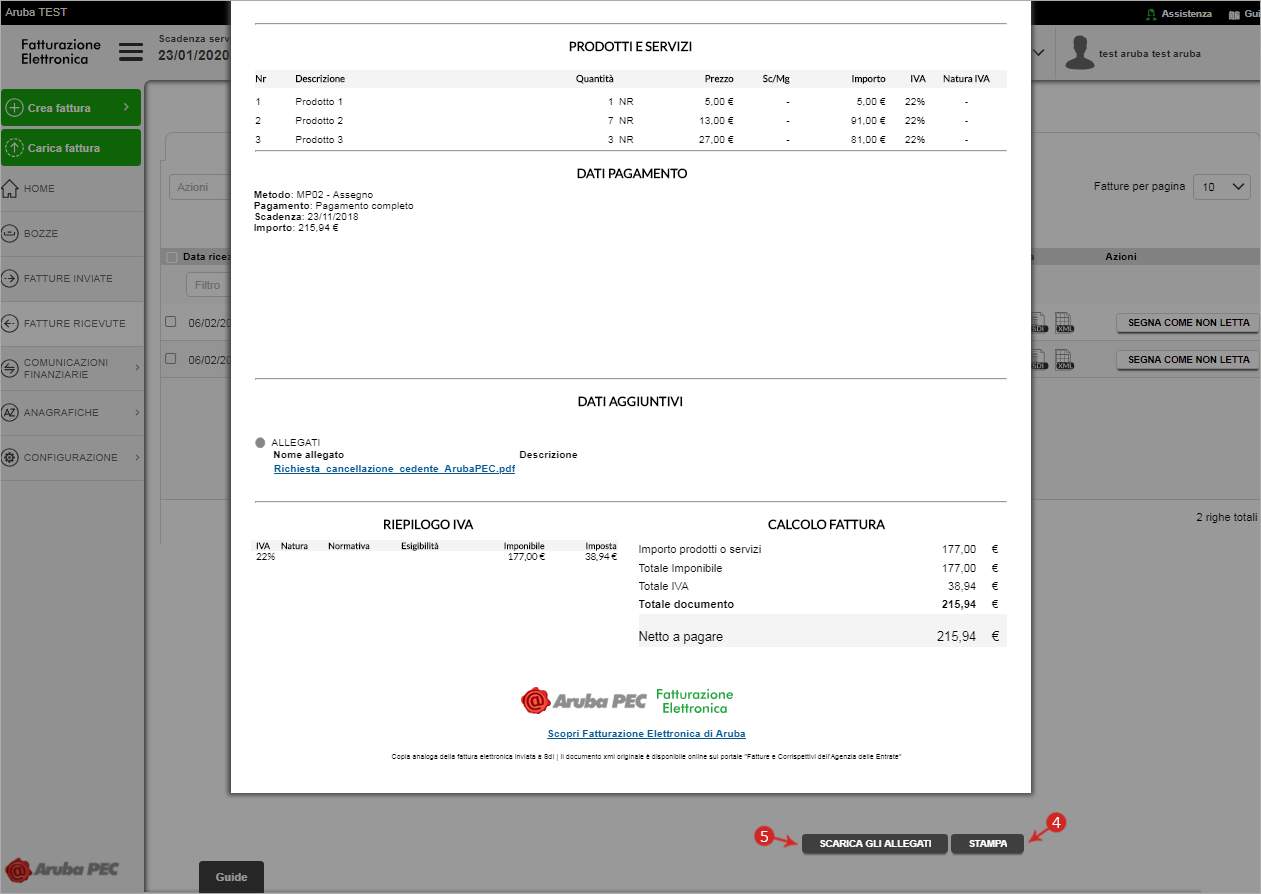Click the Fatture Inviate arrow icon
Image resolution: width=1261 pixels, height=894 pixels.
pos(11,278)
